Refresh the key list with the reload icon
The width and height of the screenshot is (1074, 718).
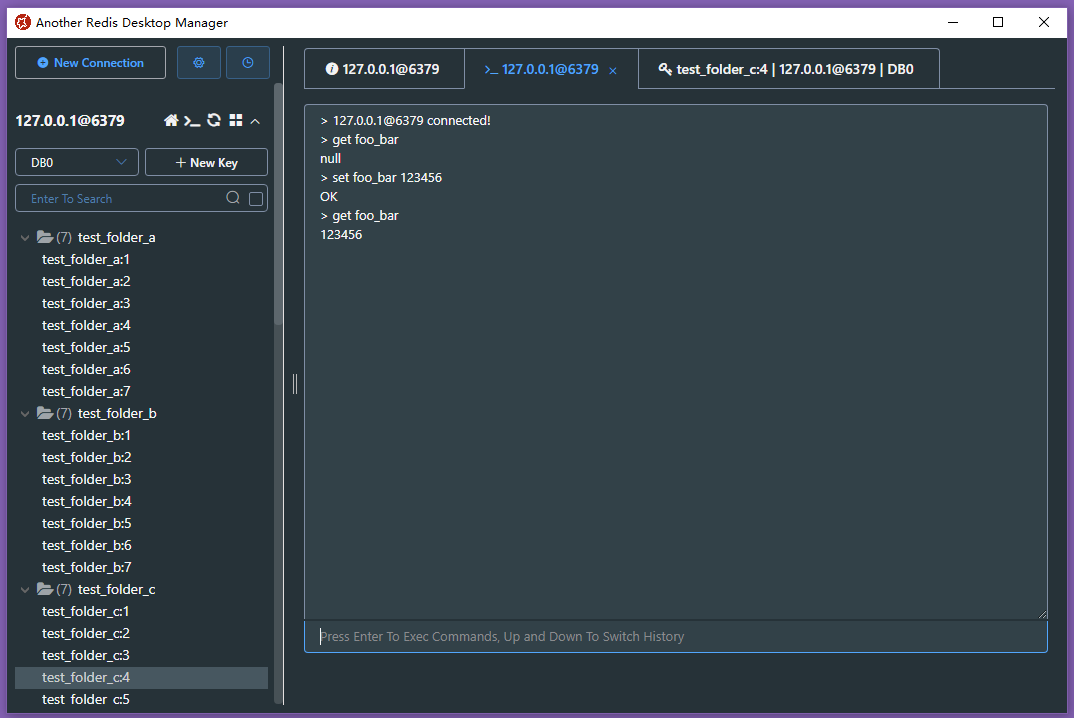pos(214,120)
